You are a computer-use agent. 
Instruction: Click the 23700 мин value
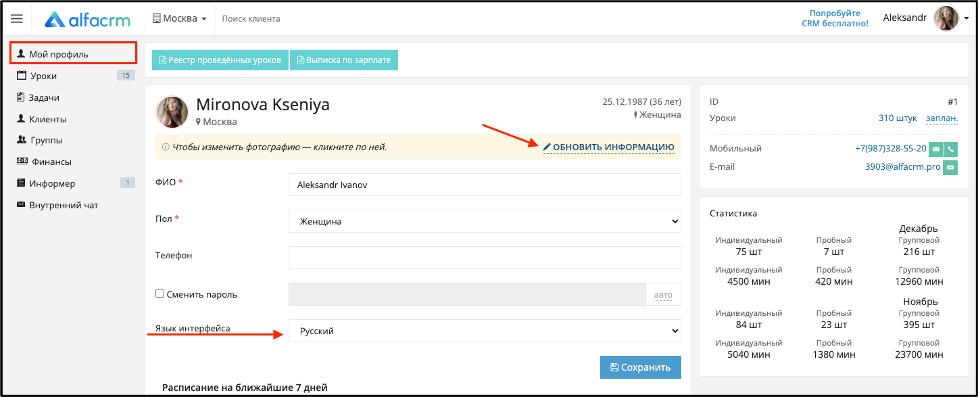click(918, 355)
